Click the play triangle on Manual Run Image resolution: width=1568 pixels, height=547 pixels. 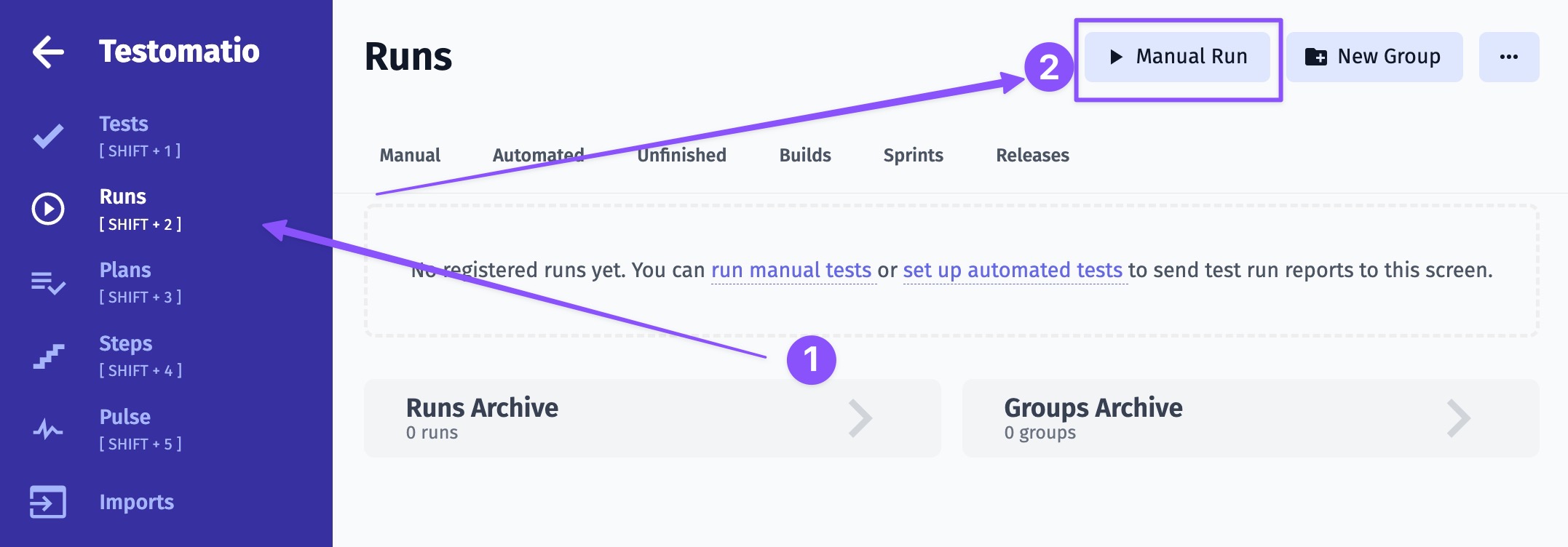pyautogui.click(x=1116, y=57)
